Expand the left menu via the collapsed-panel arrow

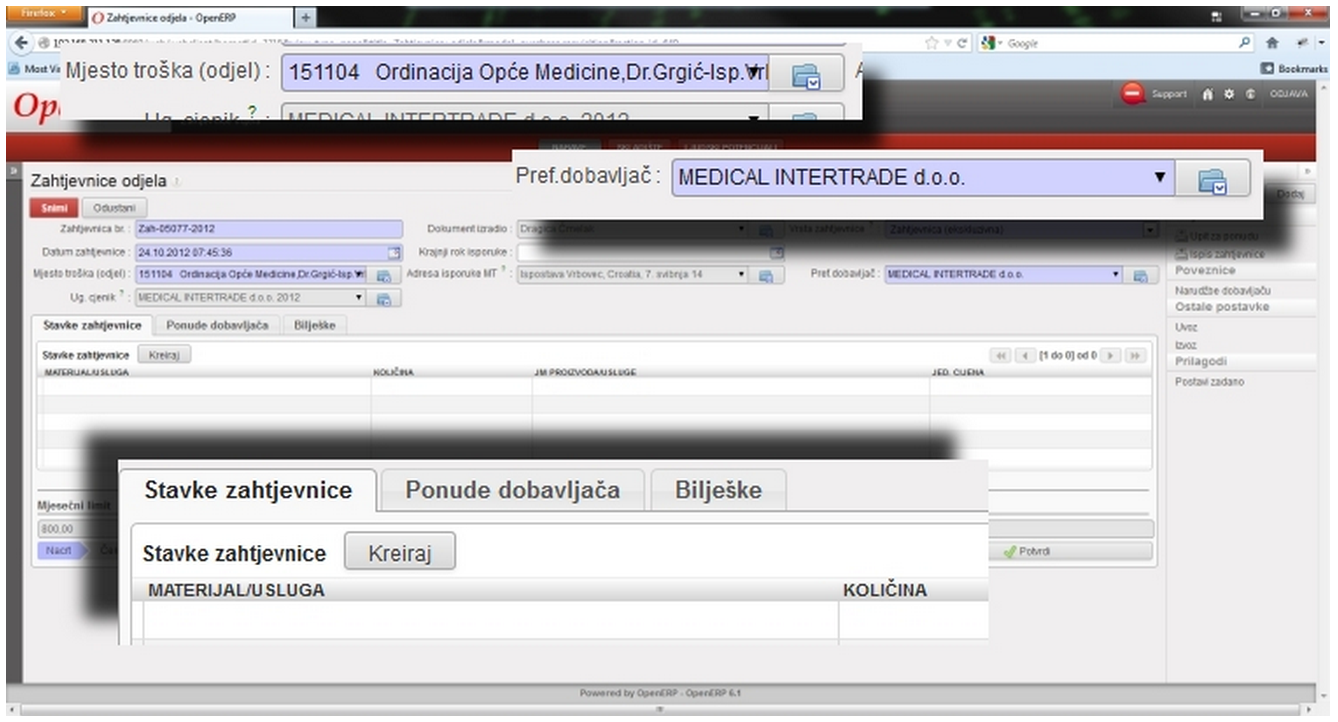12,172
